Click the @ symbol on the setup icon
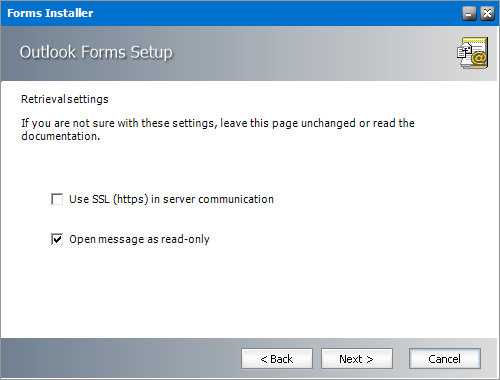This screenshot has height=380, width=500. (479, 59)
